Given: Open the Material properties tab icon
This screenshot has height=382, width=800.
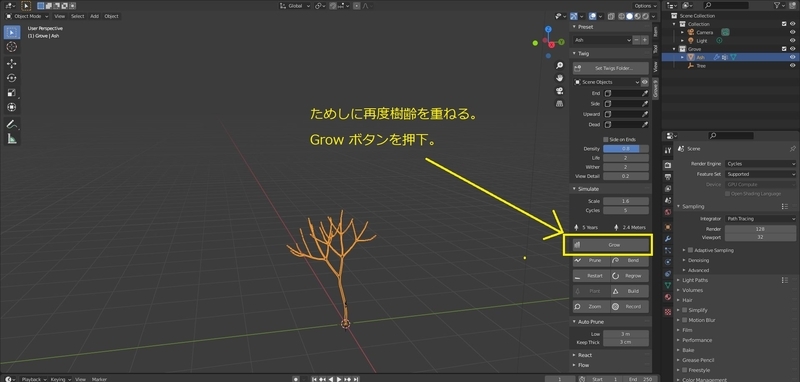Looking at the screenshot, I should click(x=668, y=297).
